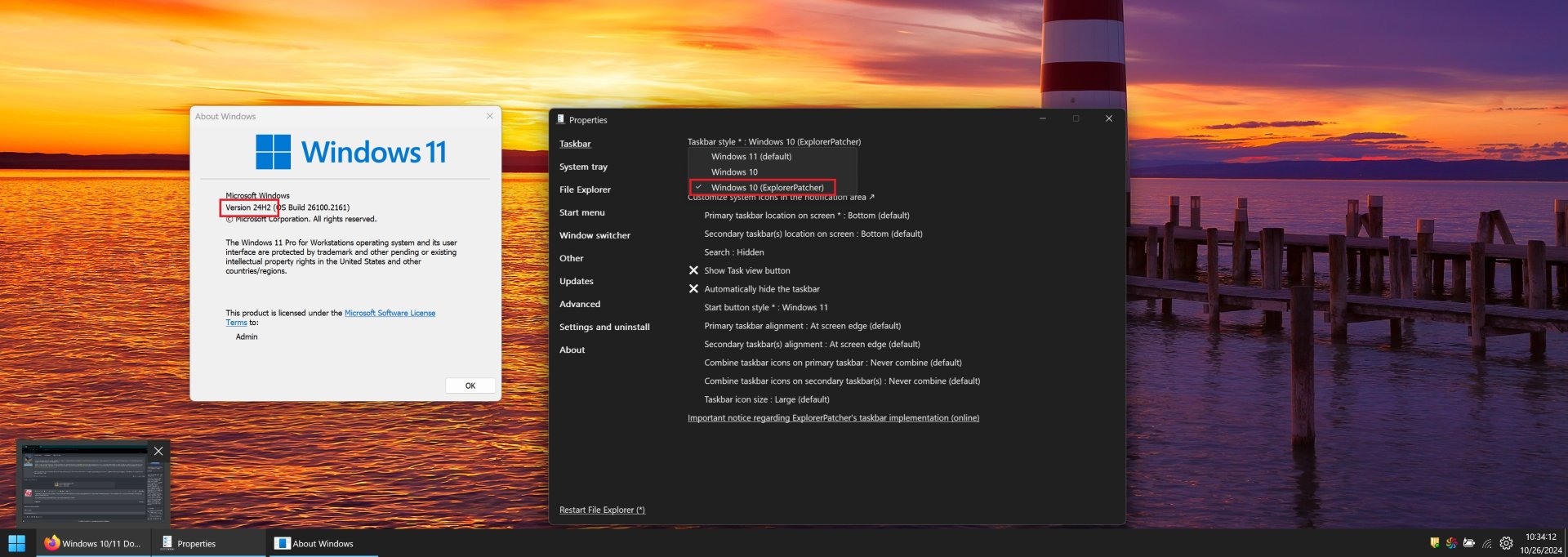The image size is (1568, 557).
Task: Change Secondary taskbar(s) alignment option
Action: [x=812, y=345]
